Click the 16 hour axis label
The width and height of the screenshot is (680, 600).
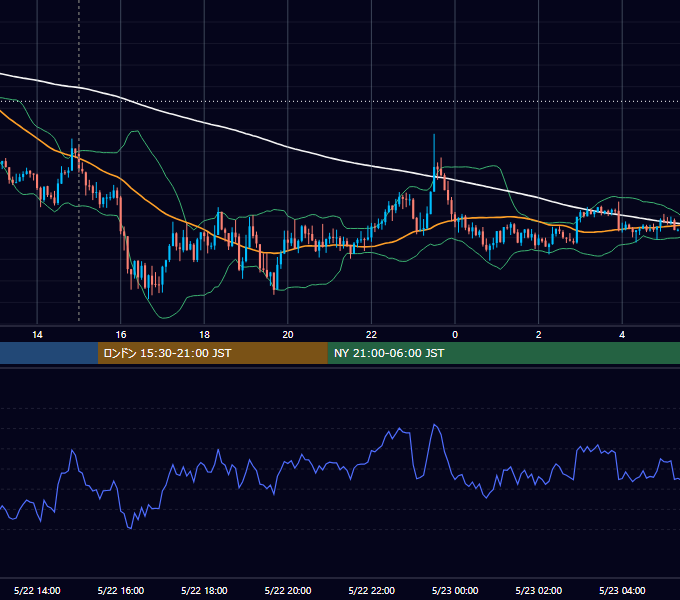(x=121, y=335)
